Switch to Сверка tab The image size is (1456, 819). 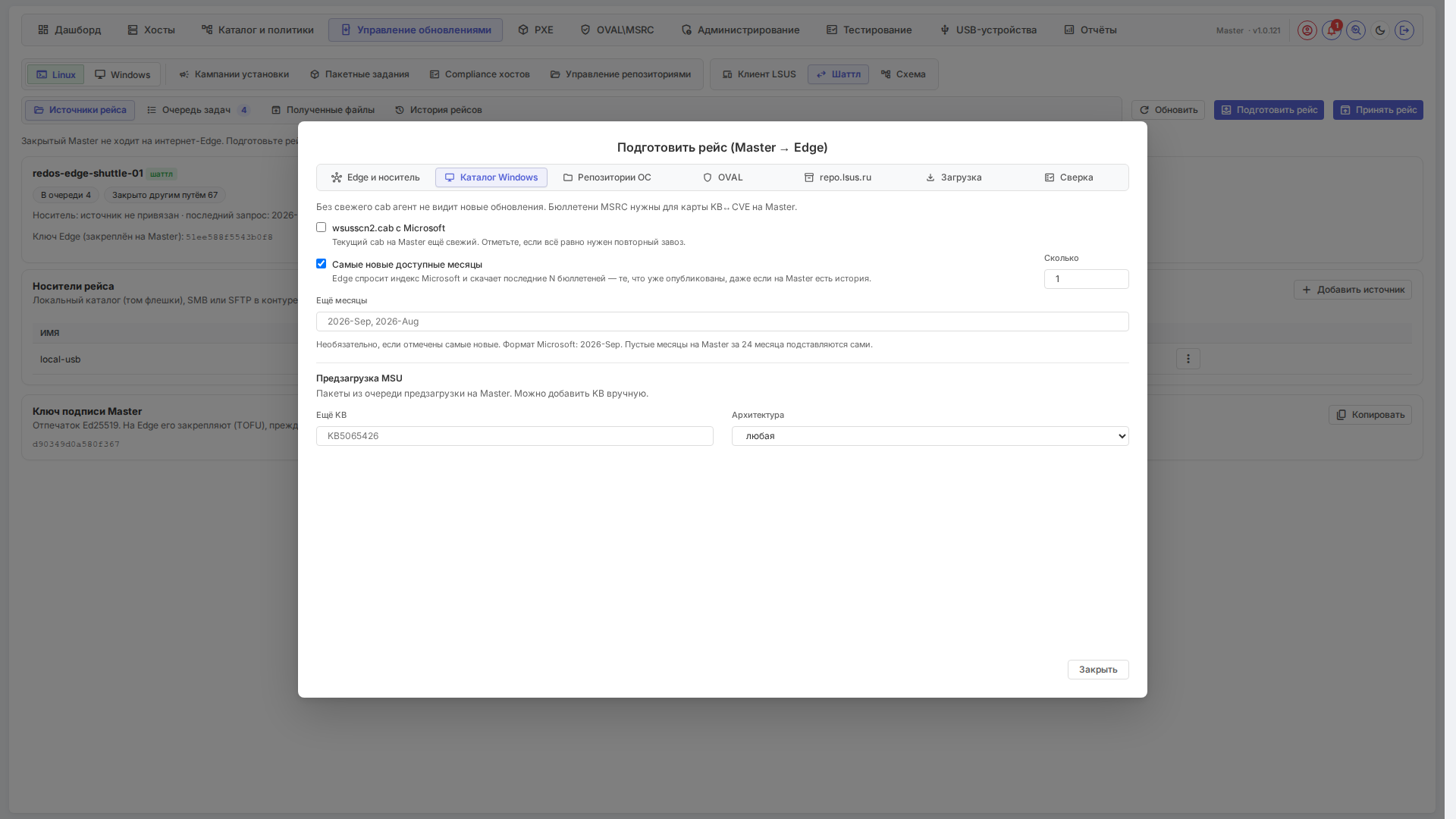[x=1068, y=177]
